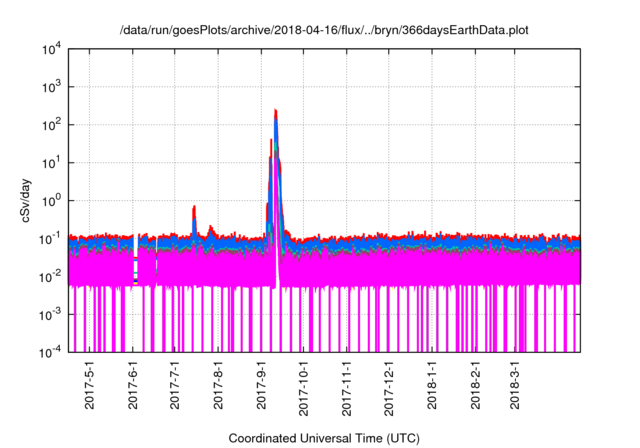Select the 2017-12-1 date tick label
The width and height of the screenshot is (640, 448).
click(x=389, y=388)
